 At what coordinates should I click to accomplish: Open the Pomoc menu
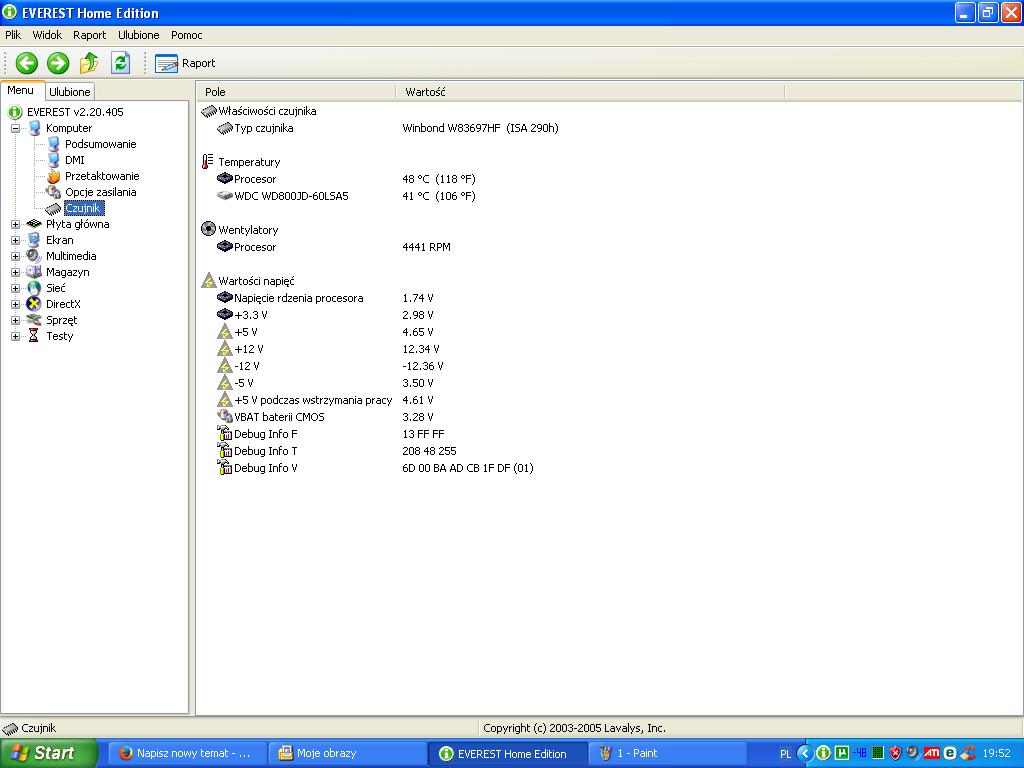[186, 35]
